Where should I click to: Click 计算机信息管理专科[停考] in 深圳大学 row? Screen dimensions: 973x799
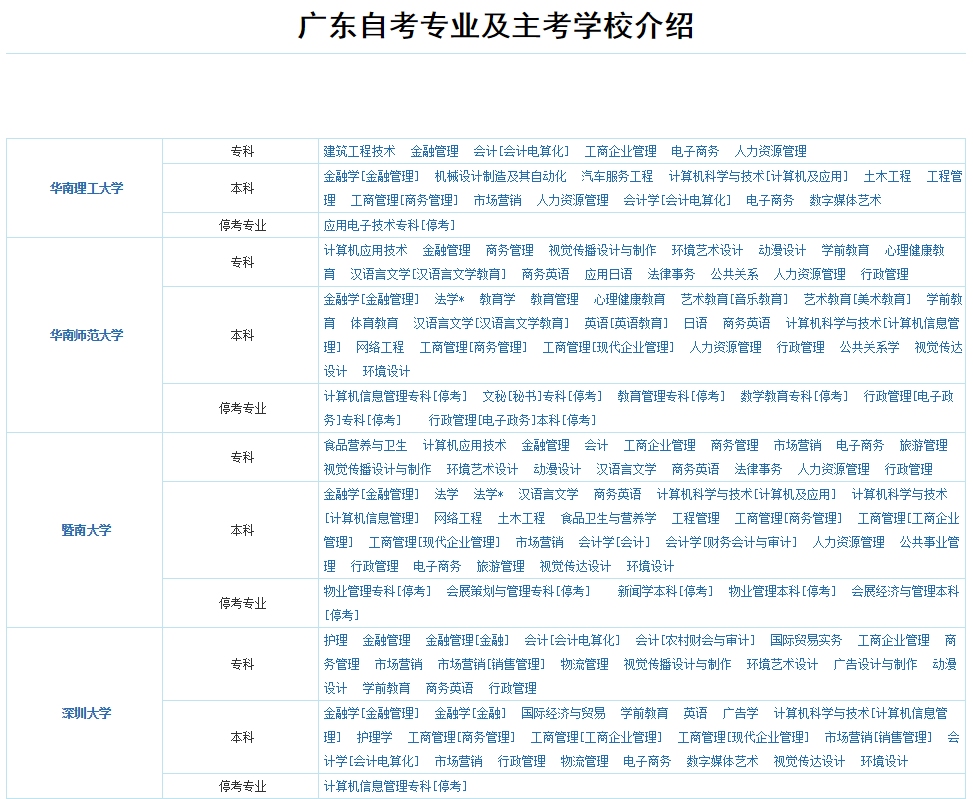click(395, 787)
